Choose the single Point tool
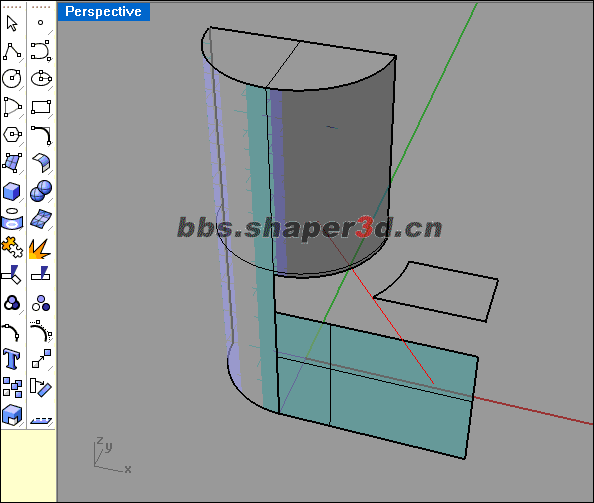This screenshot has width=594, height=503. pyautogui.click(x=41, y=22)
